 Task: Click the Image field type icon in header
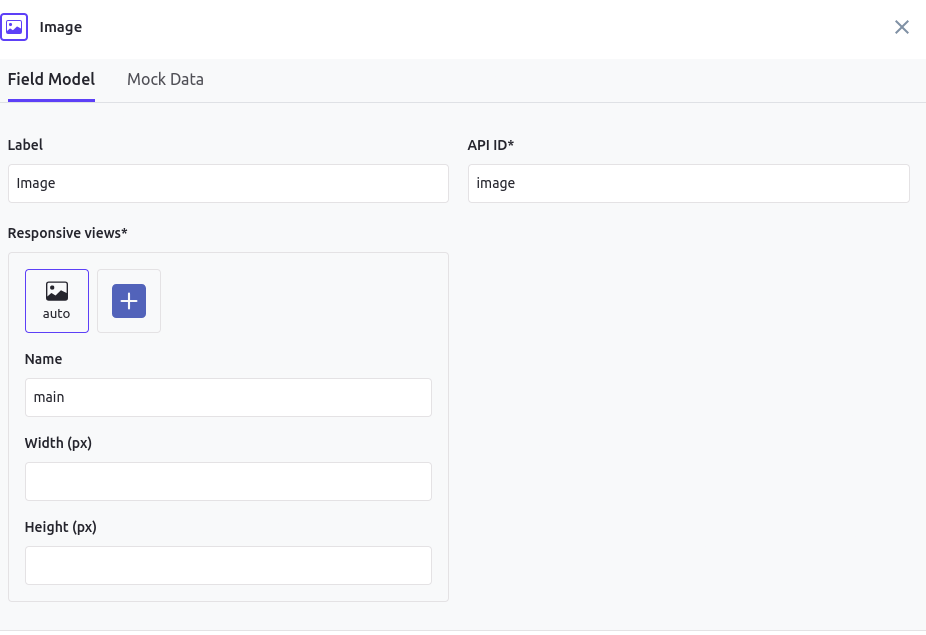[14, 27]
